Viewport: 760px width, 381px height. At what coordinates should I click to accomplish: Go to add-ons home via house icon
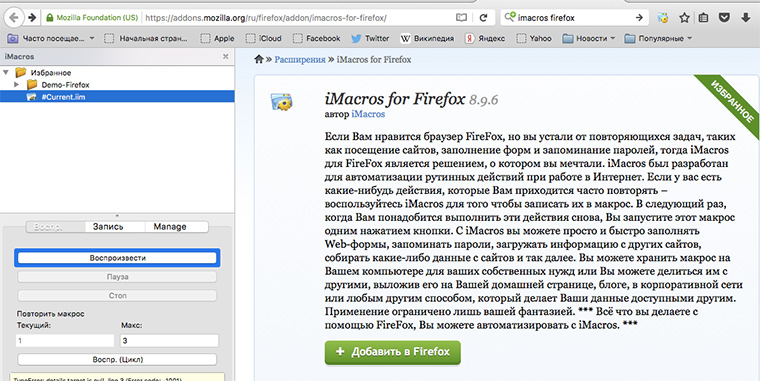tap(259, 59)
